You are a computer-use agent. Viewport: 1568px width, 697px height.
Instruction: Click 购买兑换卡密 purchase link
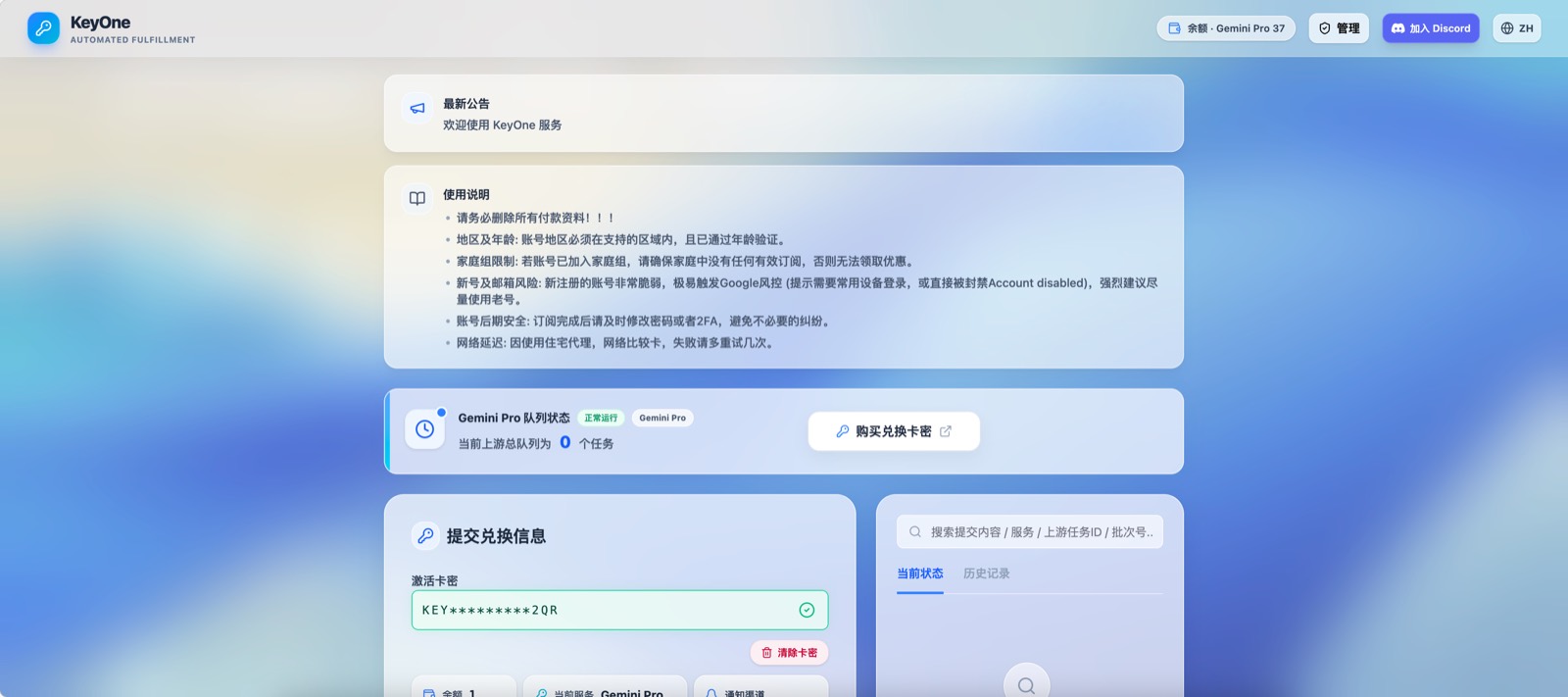[893, 431]
